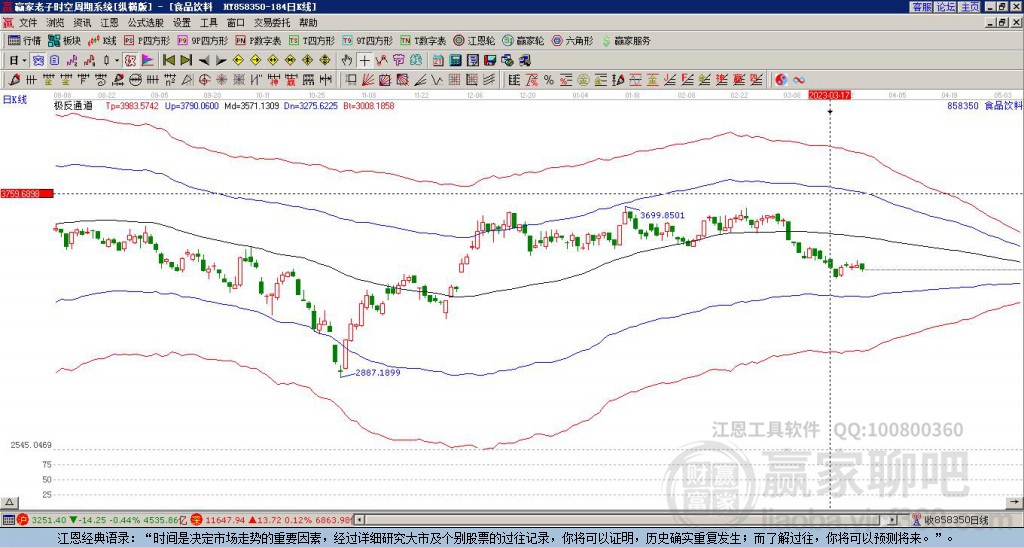Click the flag icon in second toolbar
The image size is (1024, 548).
click(x=148, y=61)
